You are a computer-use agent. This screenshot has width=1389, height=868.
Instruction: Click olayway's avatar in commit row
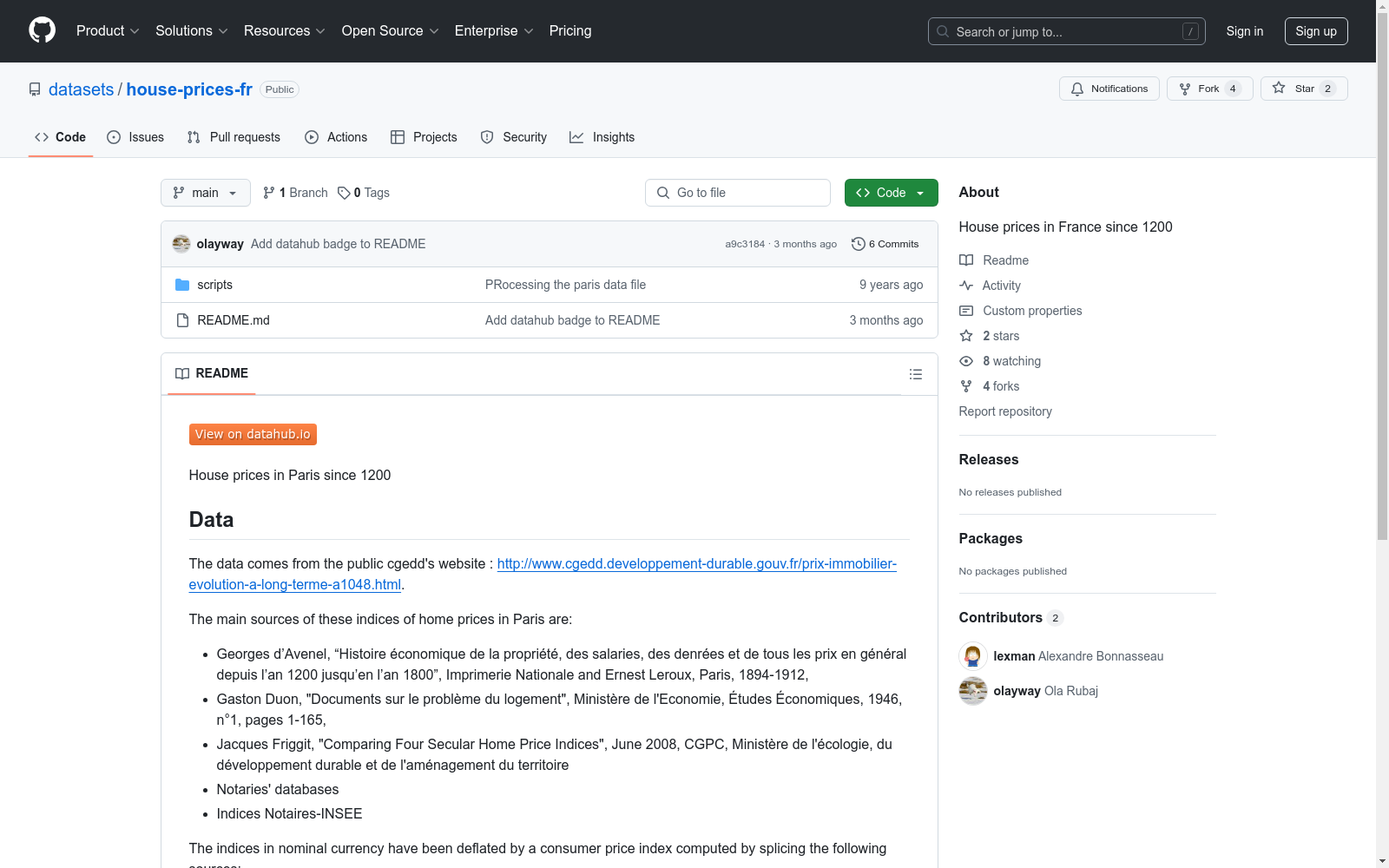[181, 244]
